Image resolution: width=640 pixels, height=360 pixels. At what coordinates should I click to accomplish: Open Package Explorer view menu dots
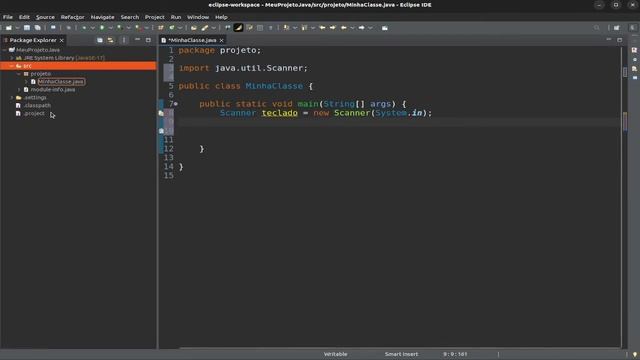coord(124,40)
